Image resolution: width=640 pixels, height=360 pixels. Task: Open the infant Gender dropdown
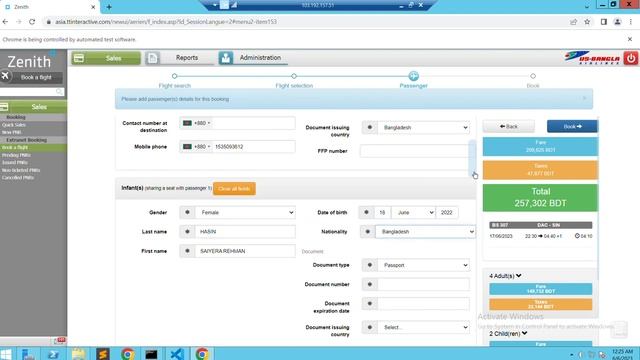245,212
